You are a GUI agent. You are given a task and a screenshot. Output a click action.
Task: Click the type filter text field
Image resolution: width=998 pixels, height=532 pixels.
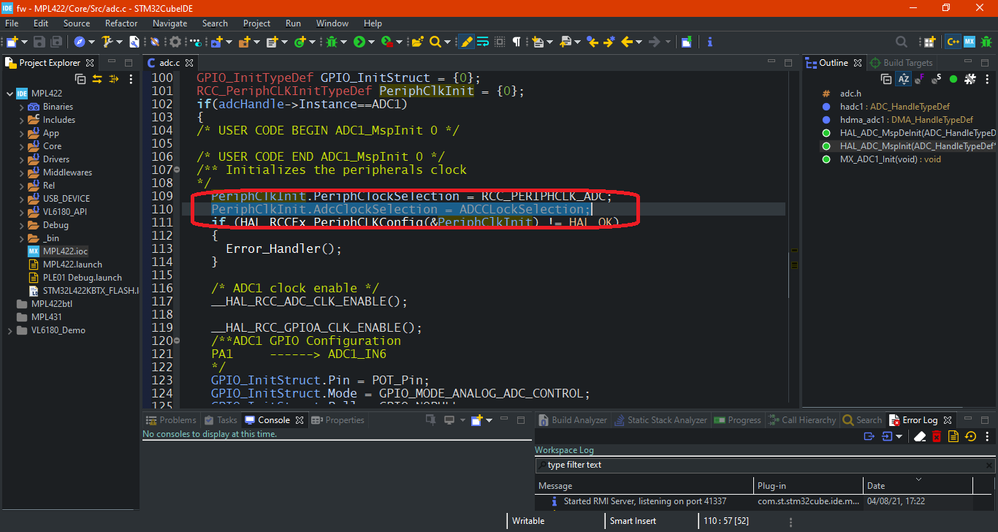click(x=765, y=465)
